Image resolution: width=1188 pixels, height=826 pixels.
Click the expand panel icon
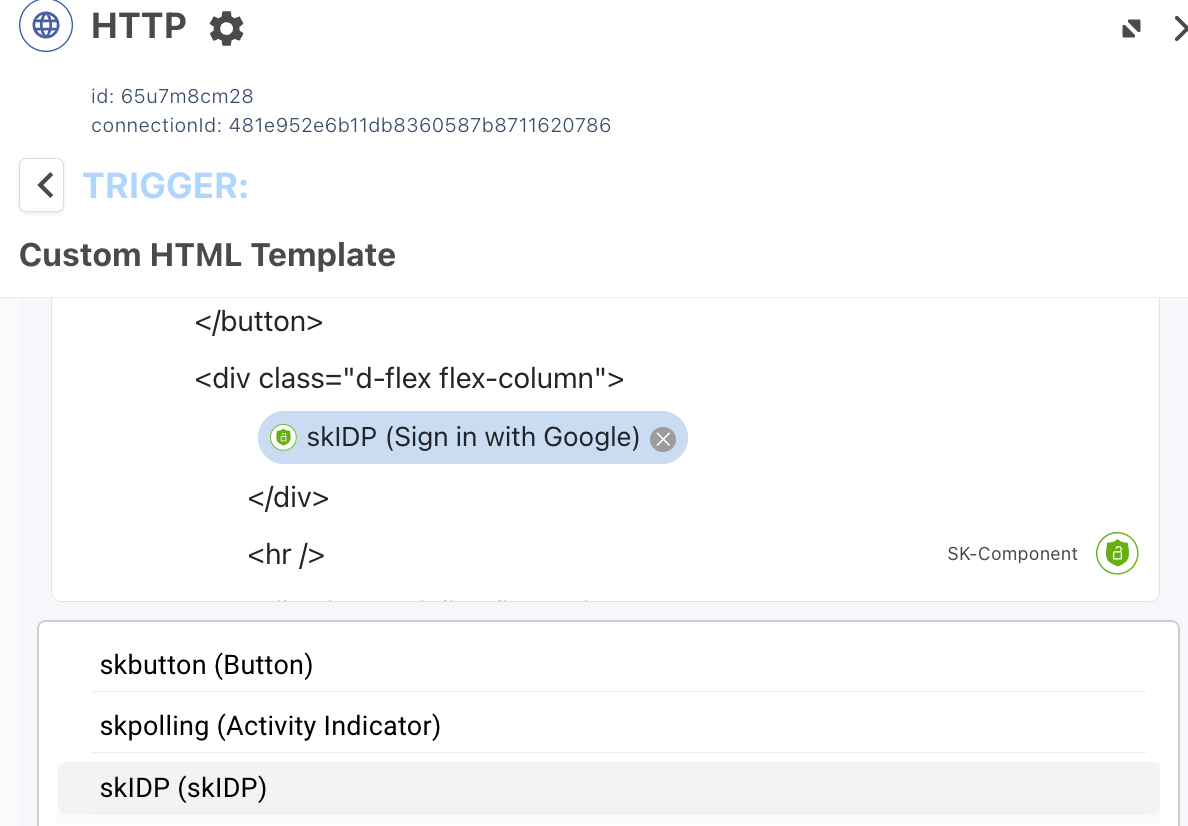click(x=1131, y=29)
